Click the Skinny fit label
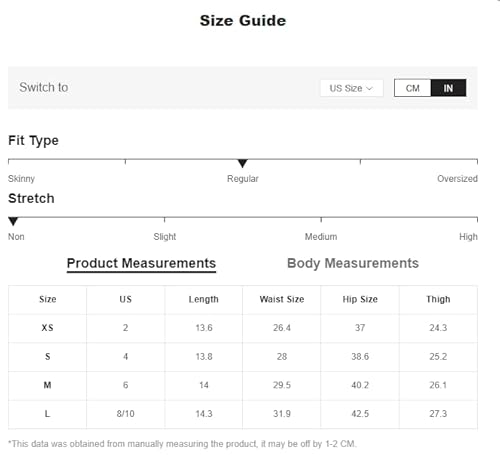The image size is (500, 455). [21, 179]
